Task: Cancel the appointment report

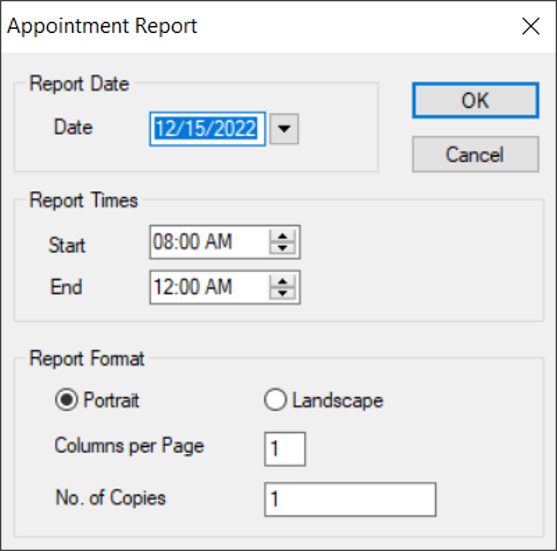Action: (x=475, y=154)
